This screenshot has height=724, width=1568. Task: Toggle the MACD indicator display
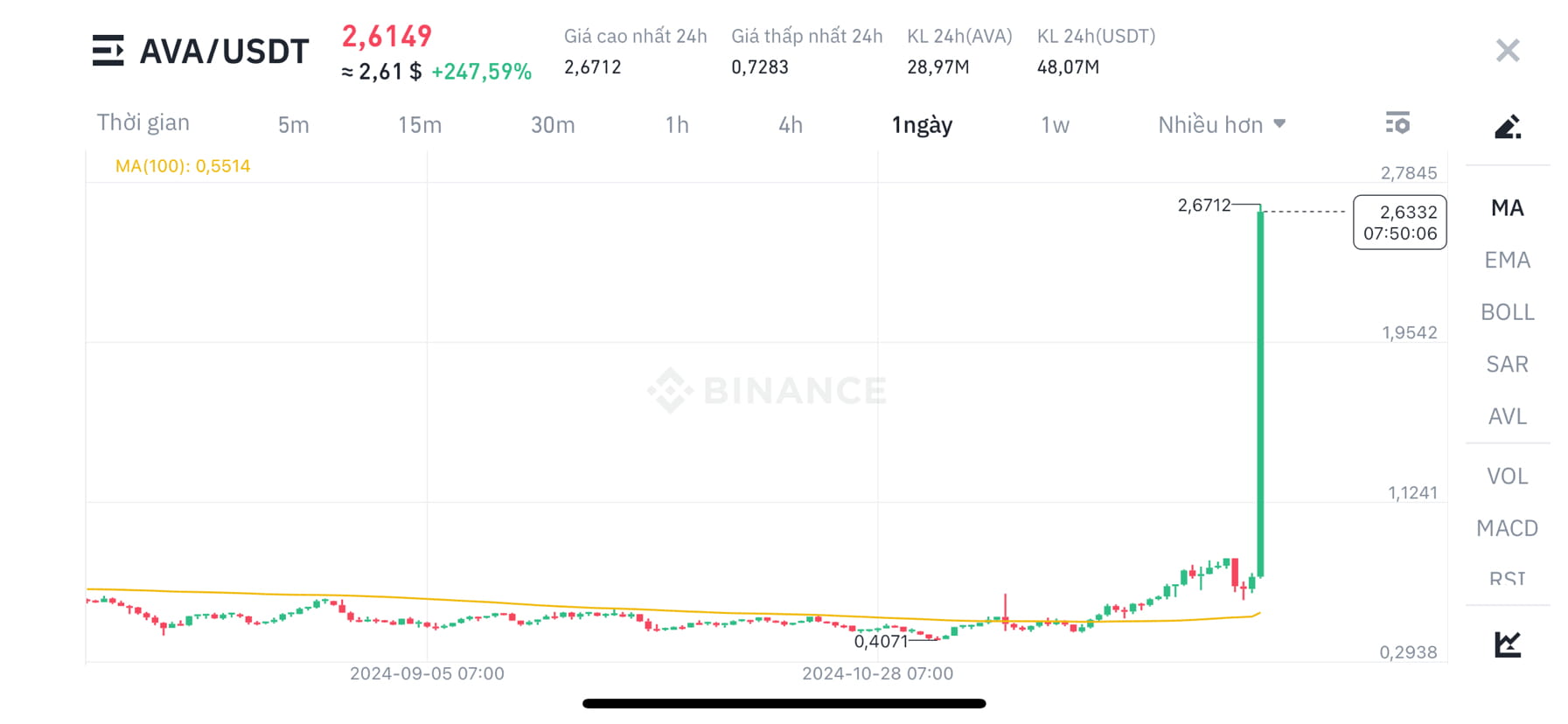(1507, 528)
